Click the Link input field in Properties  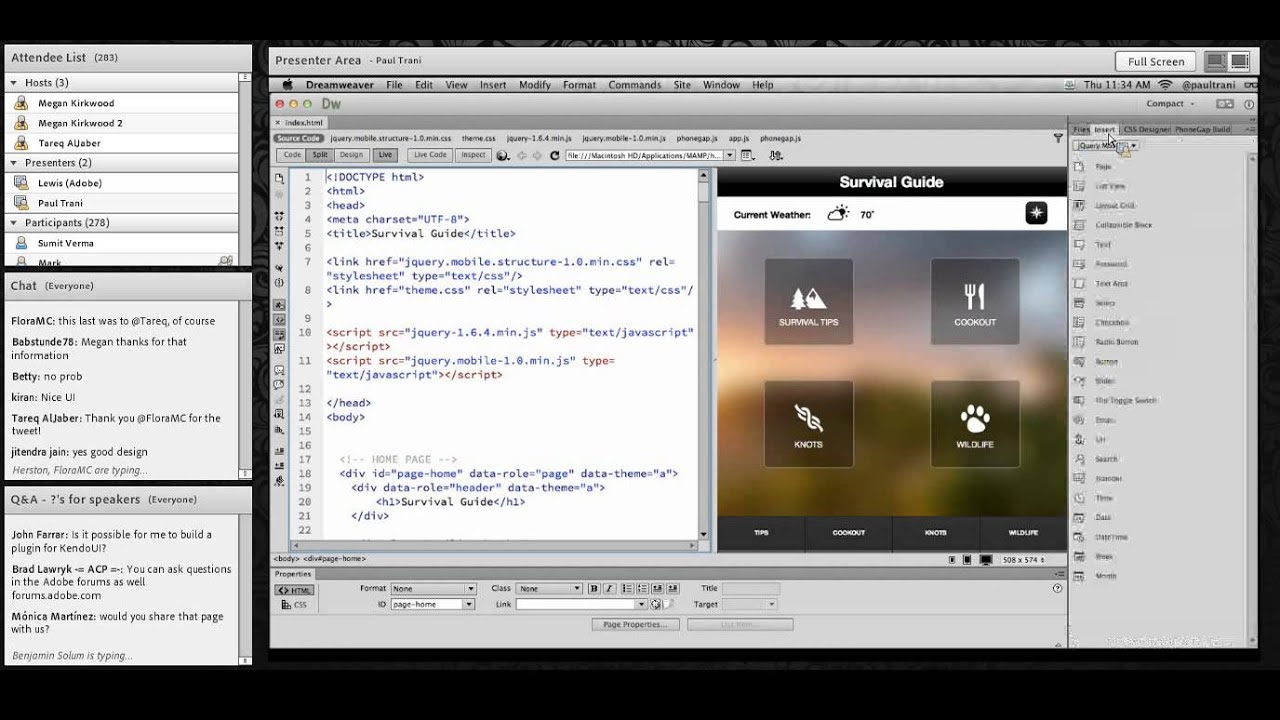[581, 604]
